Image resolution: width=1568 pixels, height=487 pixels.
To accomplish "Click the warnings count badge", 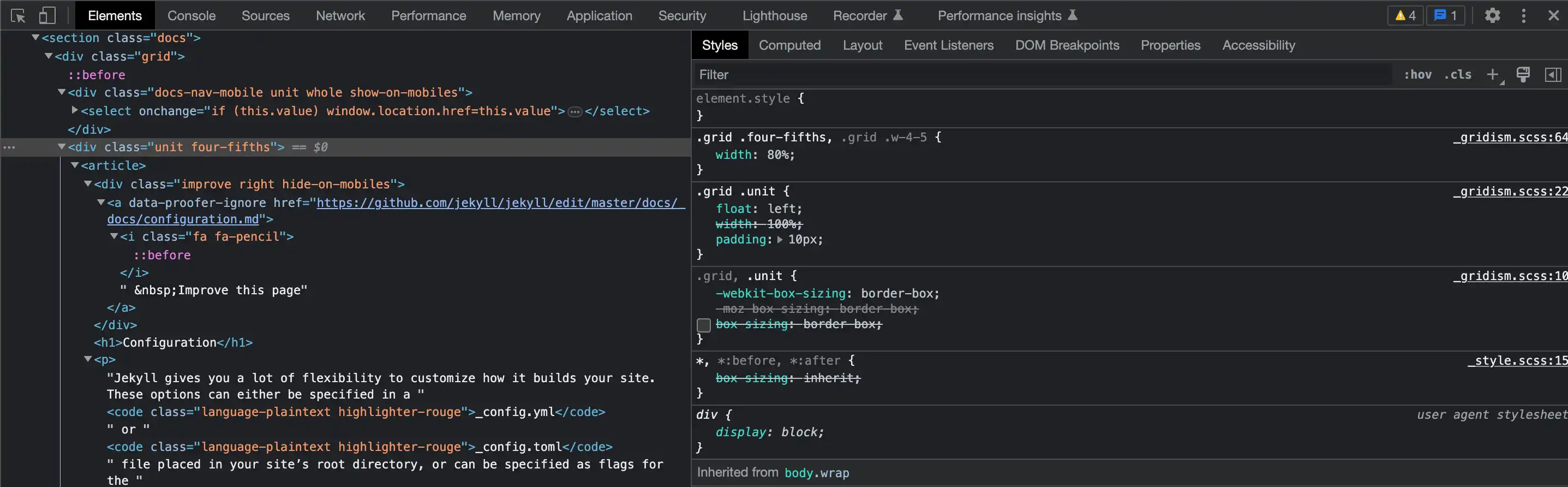I will click(1405, 16).
